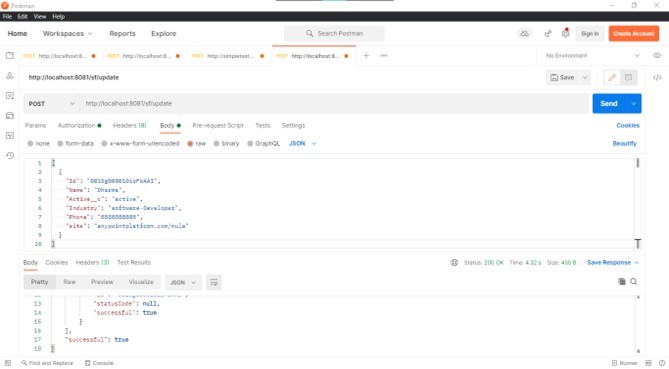Expand the Workspaces menu
The image size is (669, 369).
pyautogui.click(x=67, y=33)
